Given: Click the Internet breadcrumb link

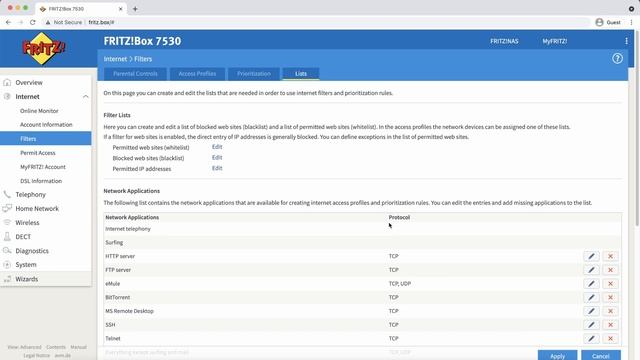Looking at the screenshot, I should coord(115,59).
